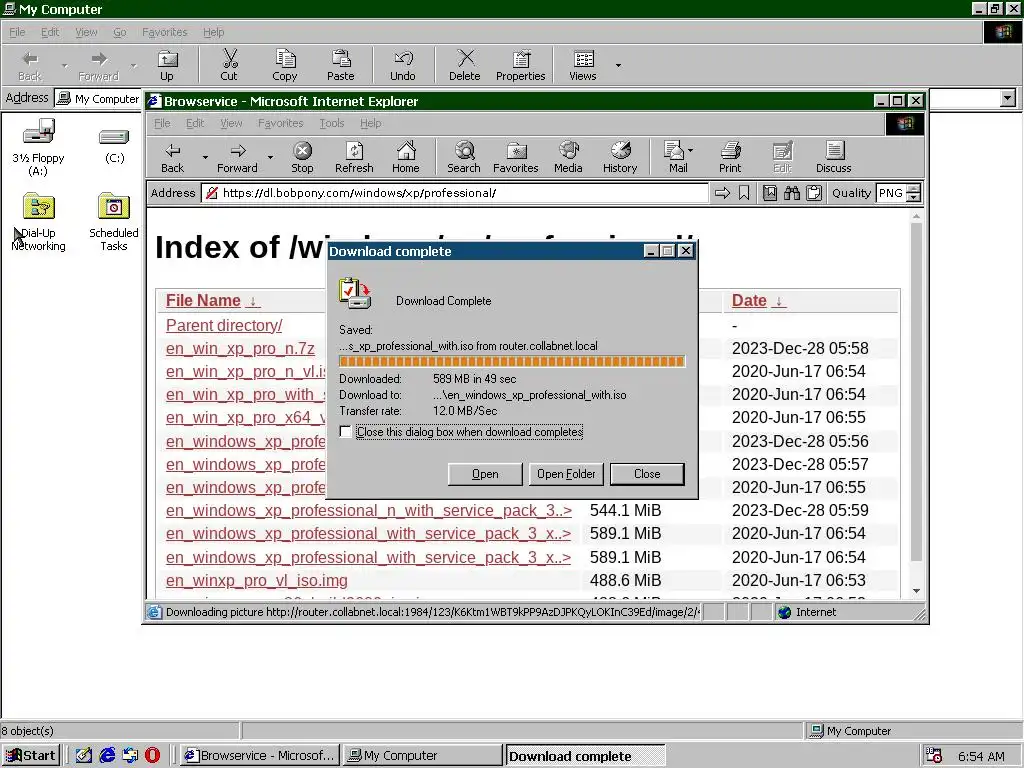Screen dimensions: 1024x768
Task: Go to the Home page icon
Action: [x=406, y=157]
